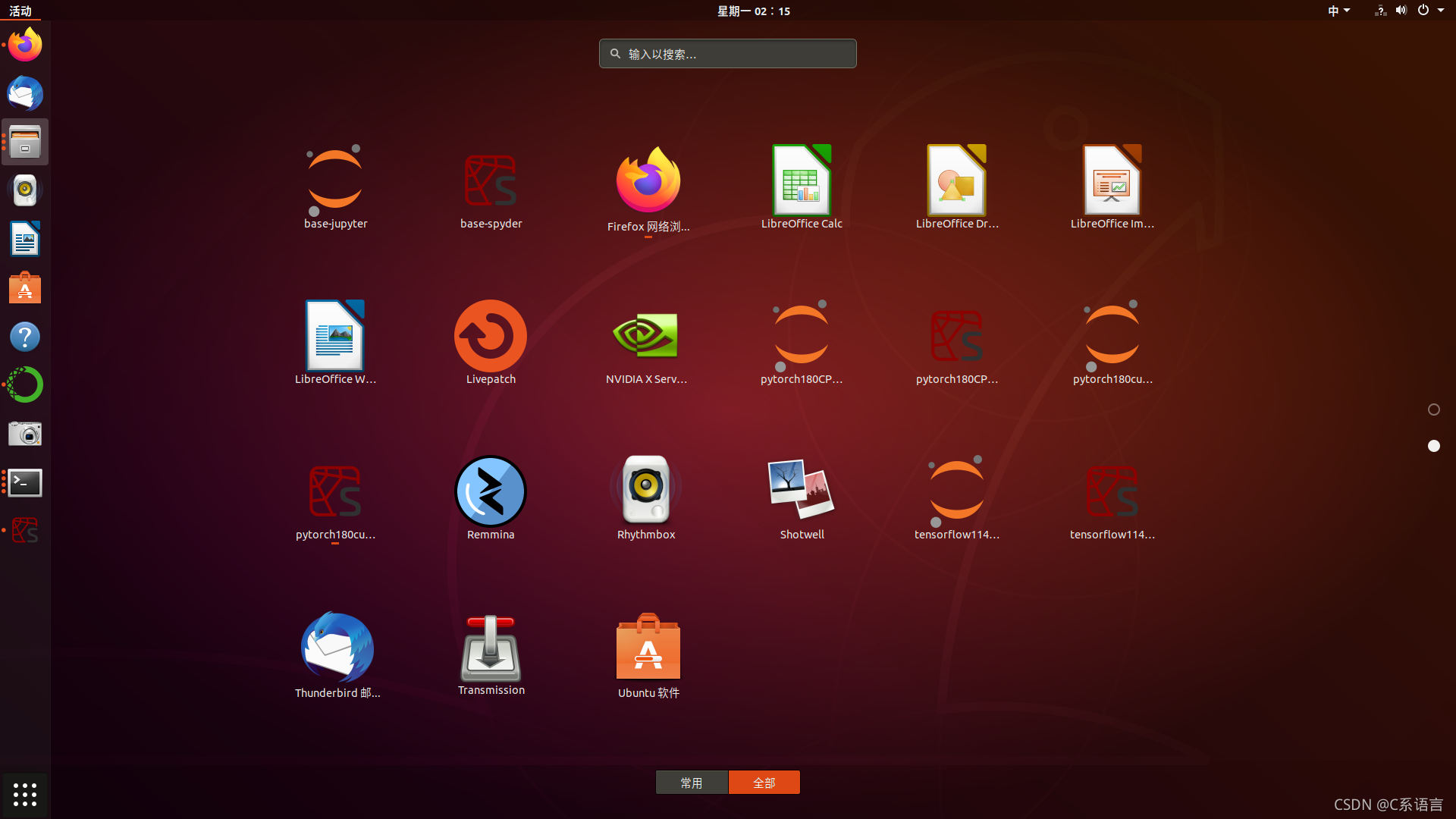Select the 全部 all apps tab
The image size is (1456, 819).
pos(764,783)
